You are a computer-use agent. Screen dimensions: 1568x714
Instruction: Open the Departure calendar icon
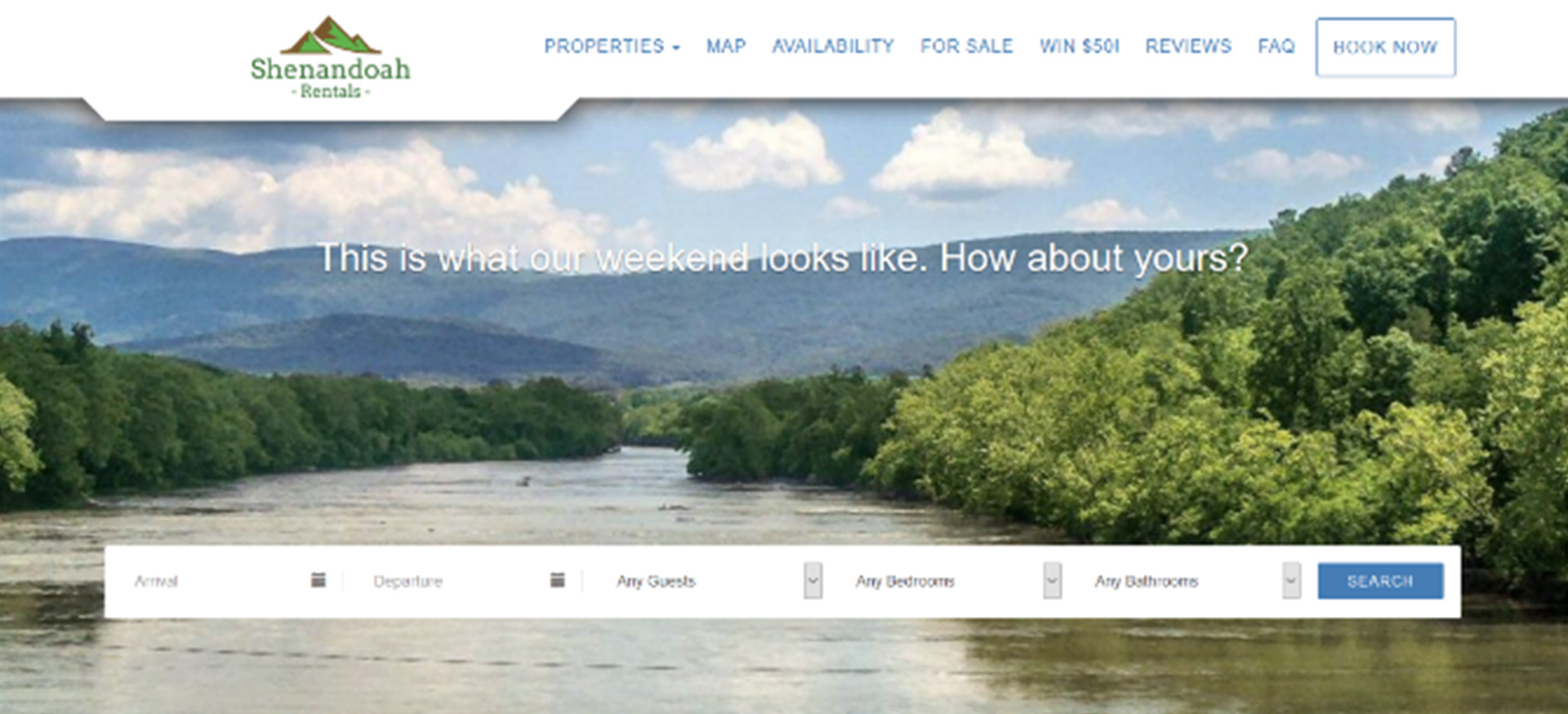pos(558,580)
